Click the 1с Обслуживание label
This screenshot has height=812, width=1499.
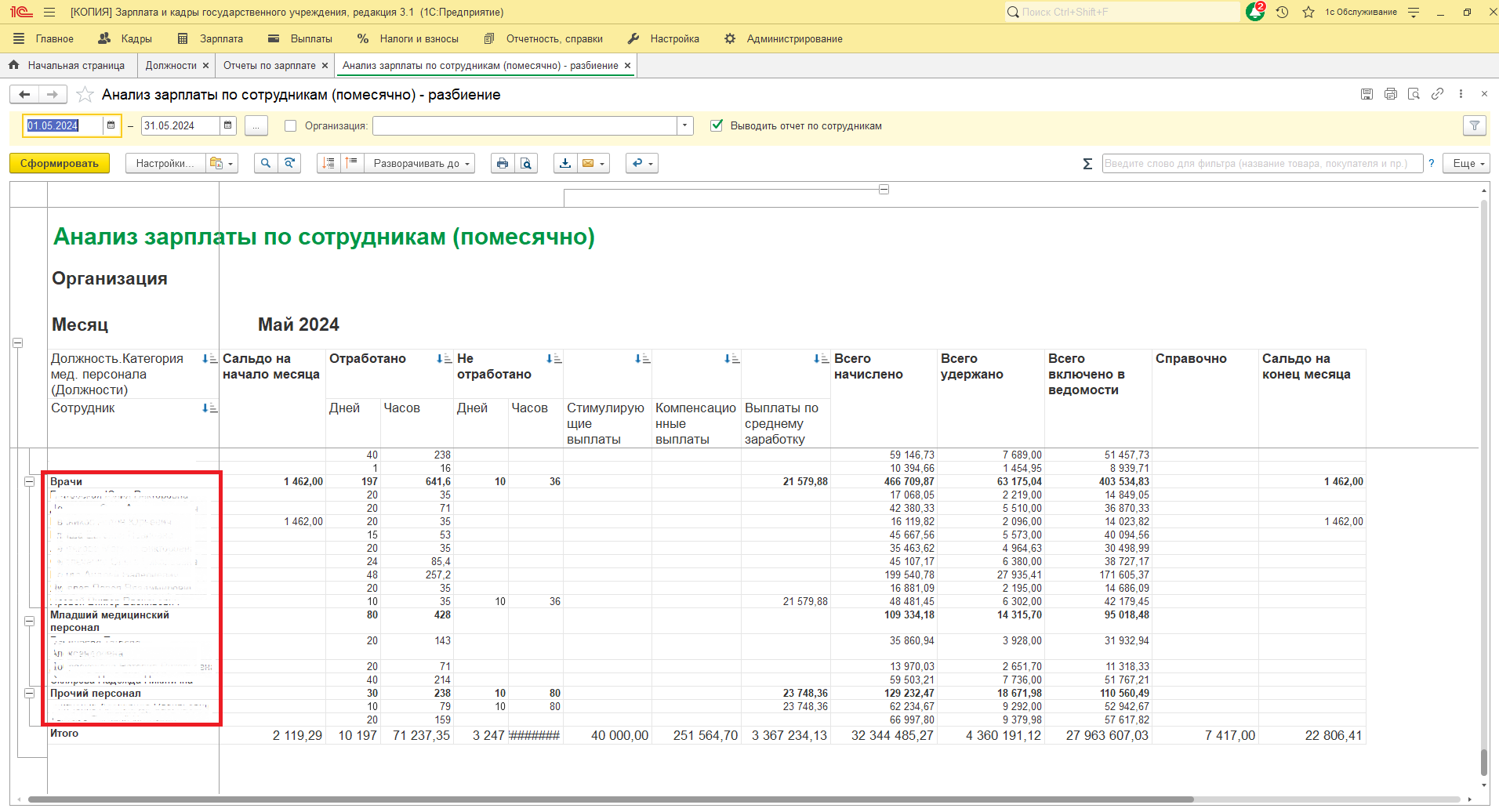tap(1361, 12)
